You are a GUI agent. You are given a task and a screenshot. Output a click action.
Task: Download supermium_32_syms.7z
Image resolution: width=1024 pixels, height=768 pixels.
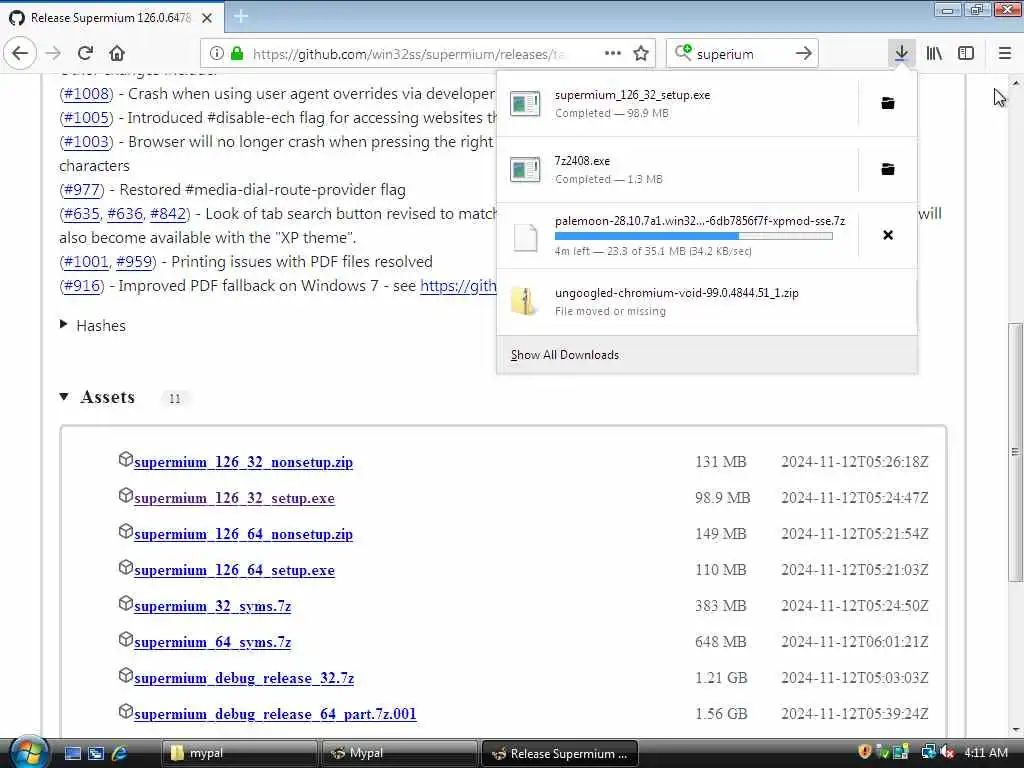212,605
